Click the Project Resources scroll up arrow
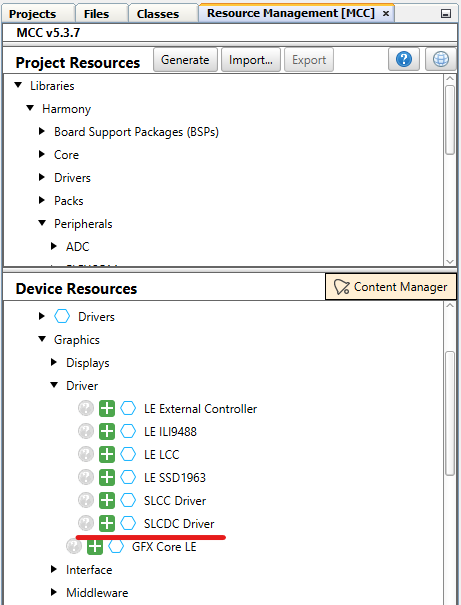 point(450,78)
